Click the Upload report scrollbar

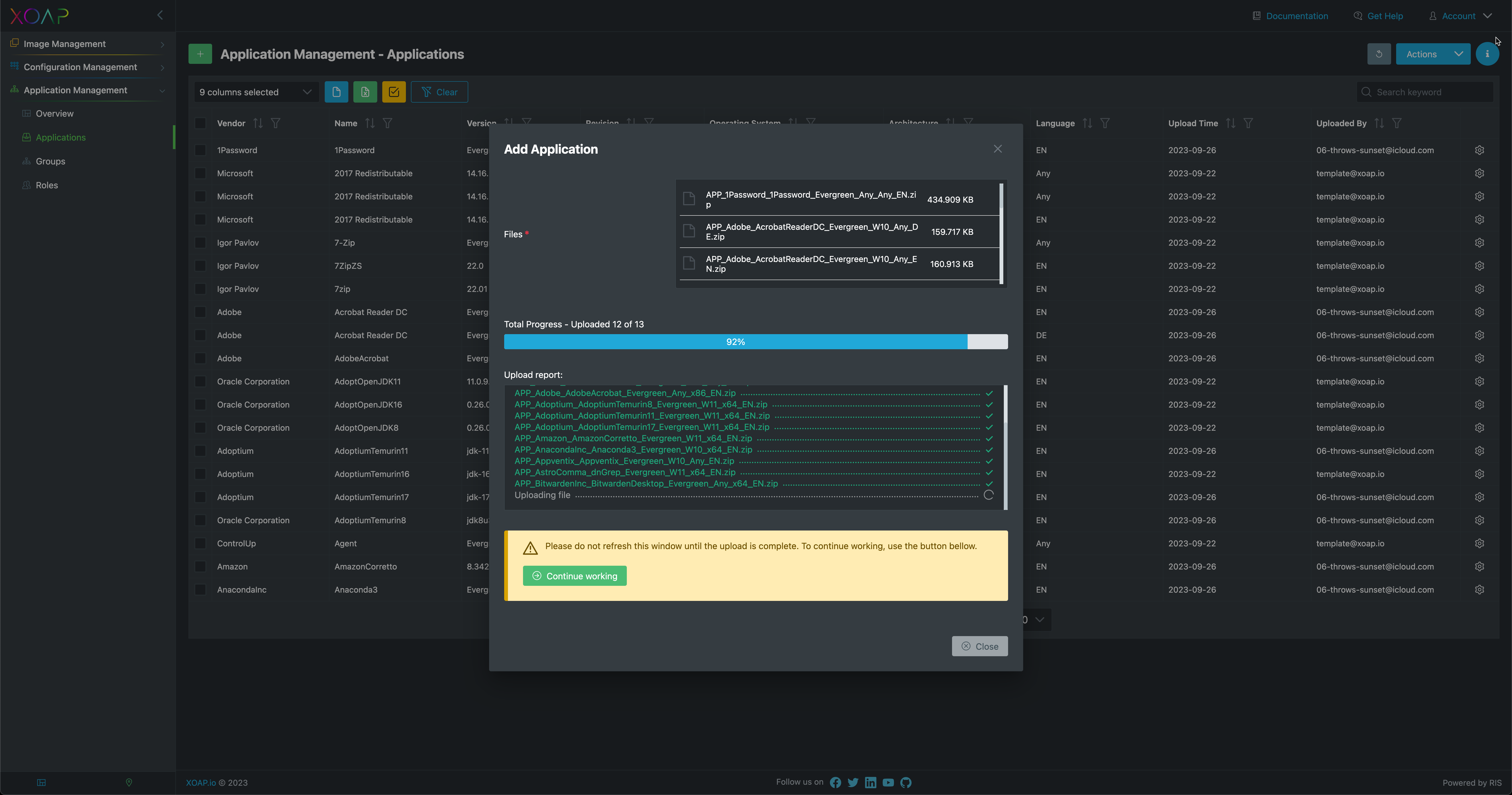coord(1006,448)
